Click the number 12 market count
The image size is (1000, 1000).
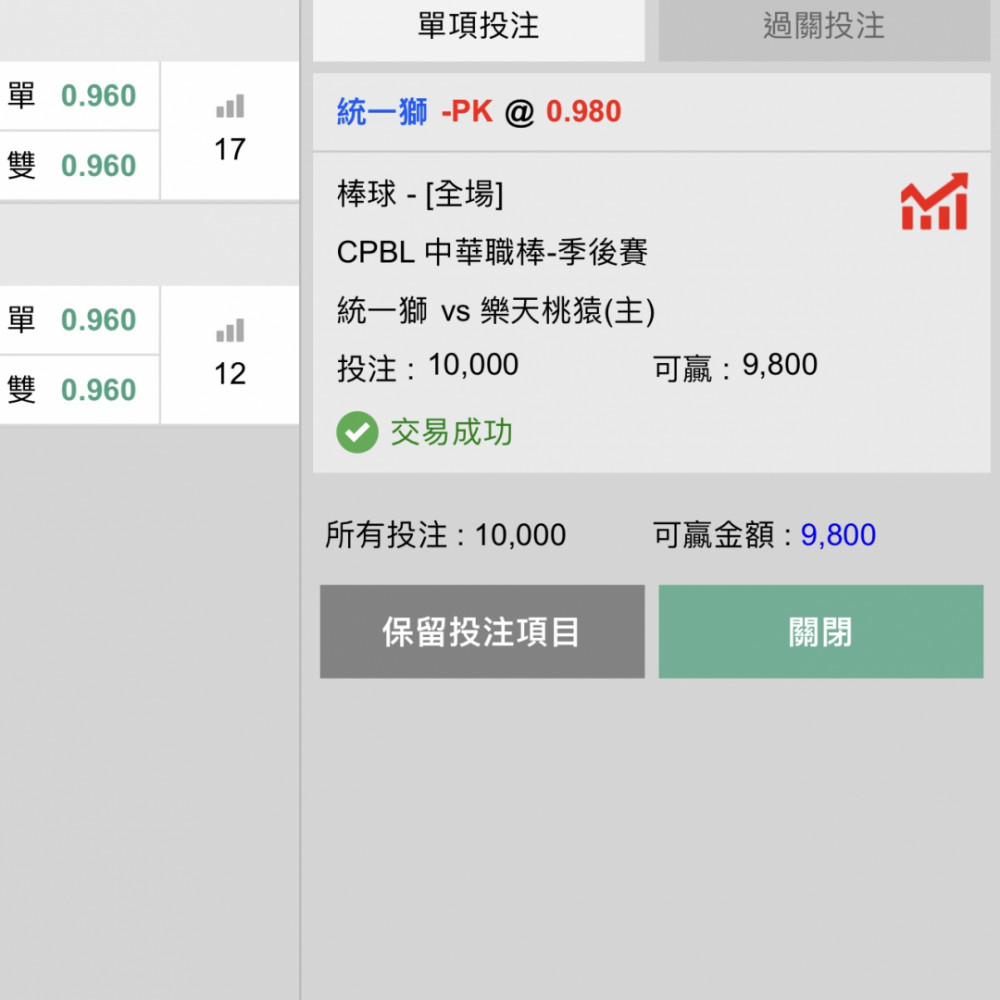[x=230, y=374]
